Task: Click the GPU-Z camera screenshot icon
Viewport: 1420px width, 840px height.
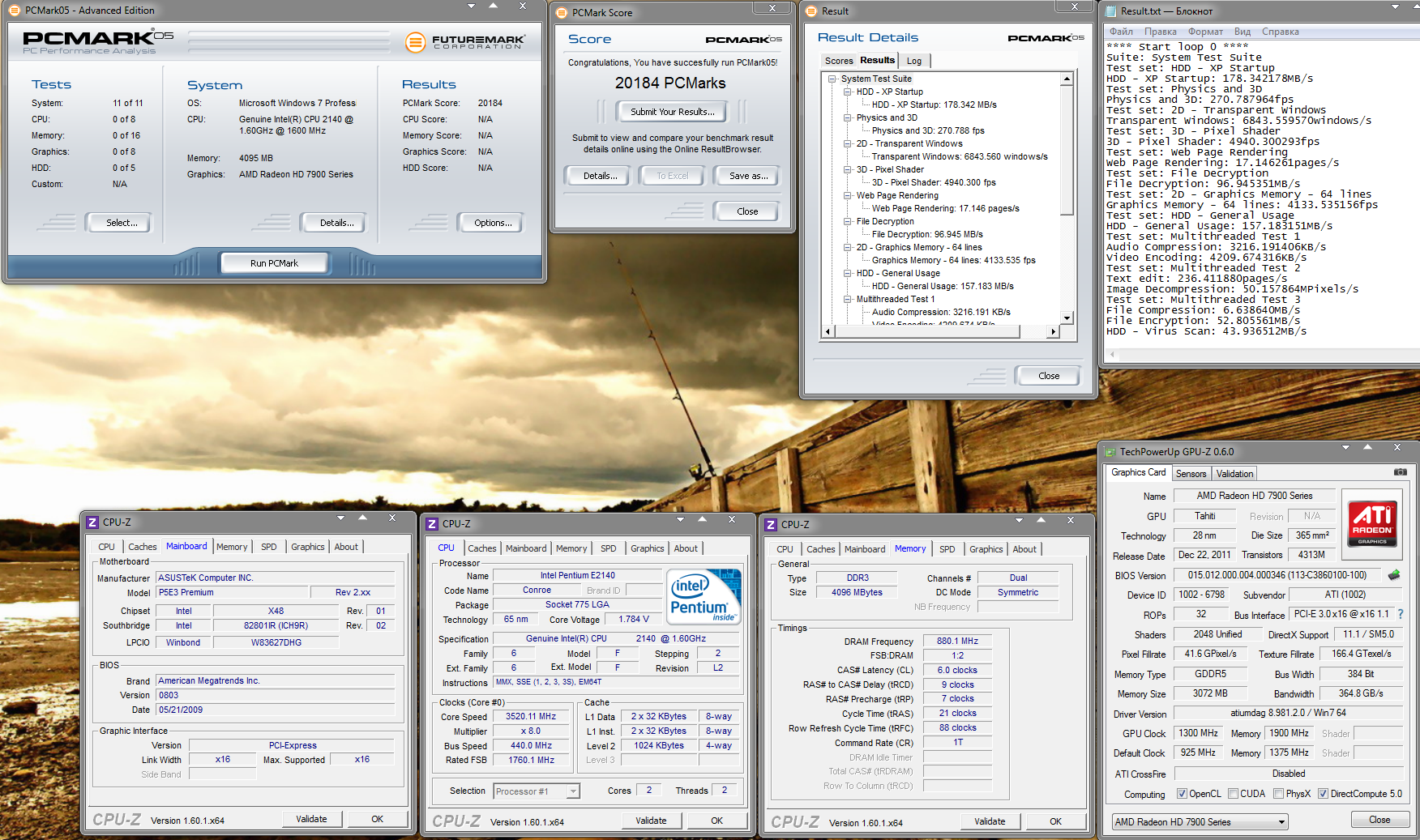Action: pyautogui.click(x=1401, y=472)
